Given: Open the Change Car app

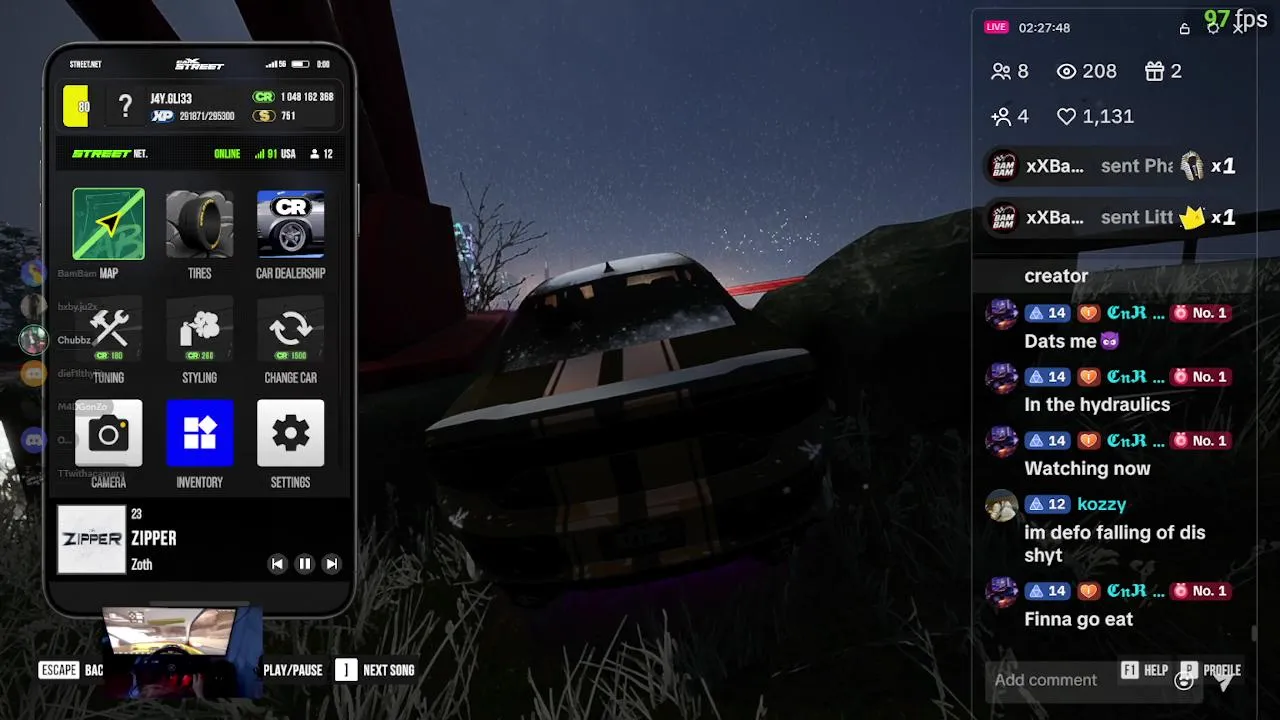Looking at the screenshot, I should (290, 330).
